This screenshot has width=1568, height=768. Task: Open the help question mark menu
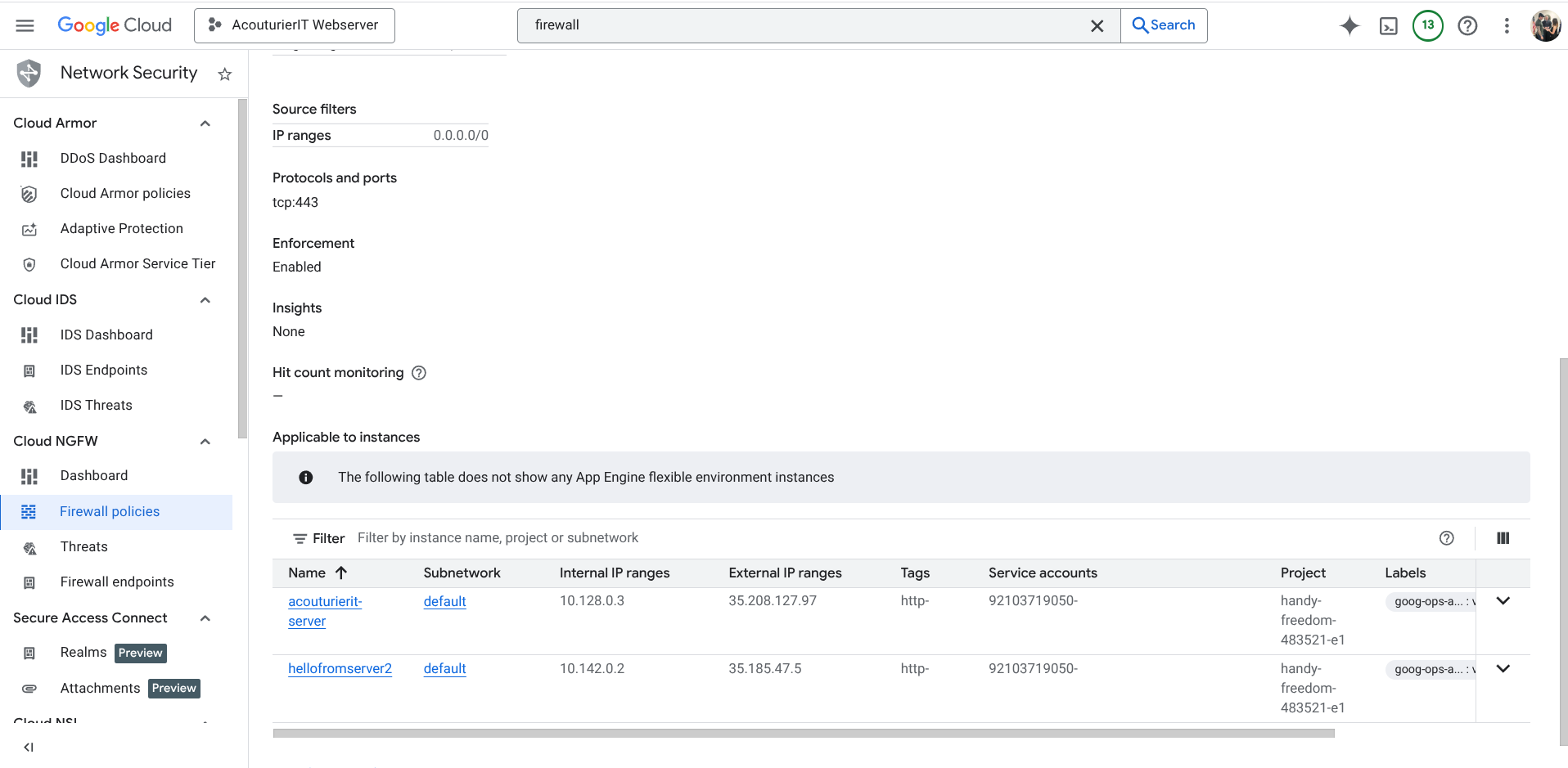point(1467,25)
